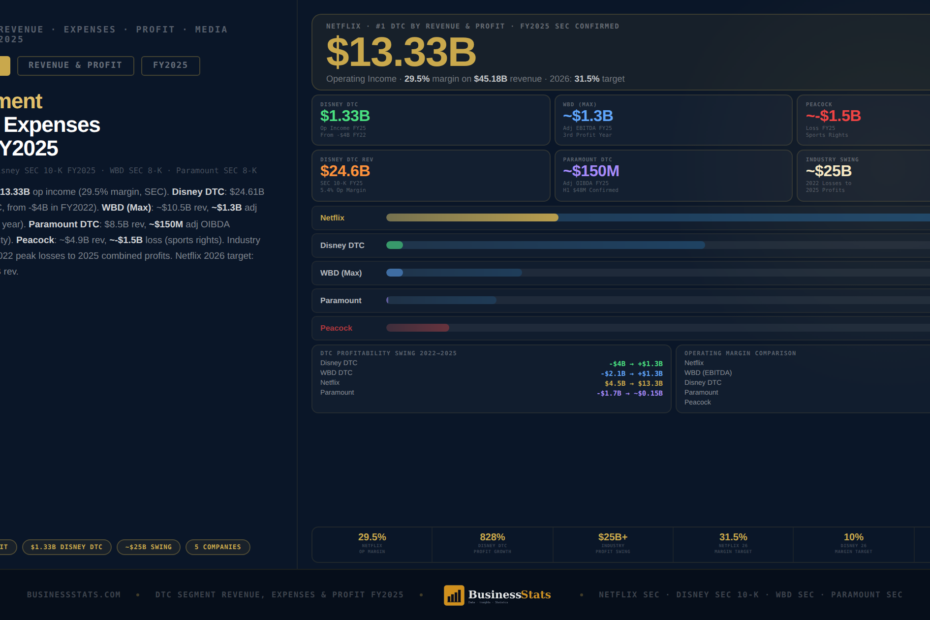The height and width of the screenshot is (620, 930).
Task: Open the Peacock ~-$1.5B loss card
Action: [864, 120]
